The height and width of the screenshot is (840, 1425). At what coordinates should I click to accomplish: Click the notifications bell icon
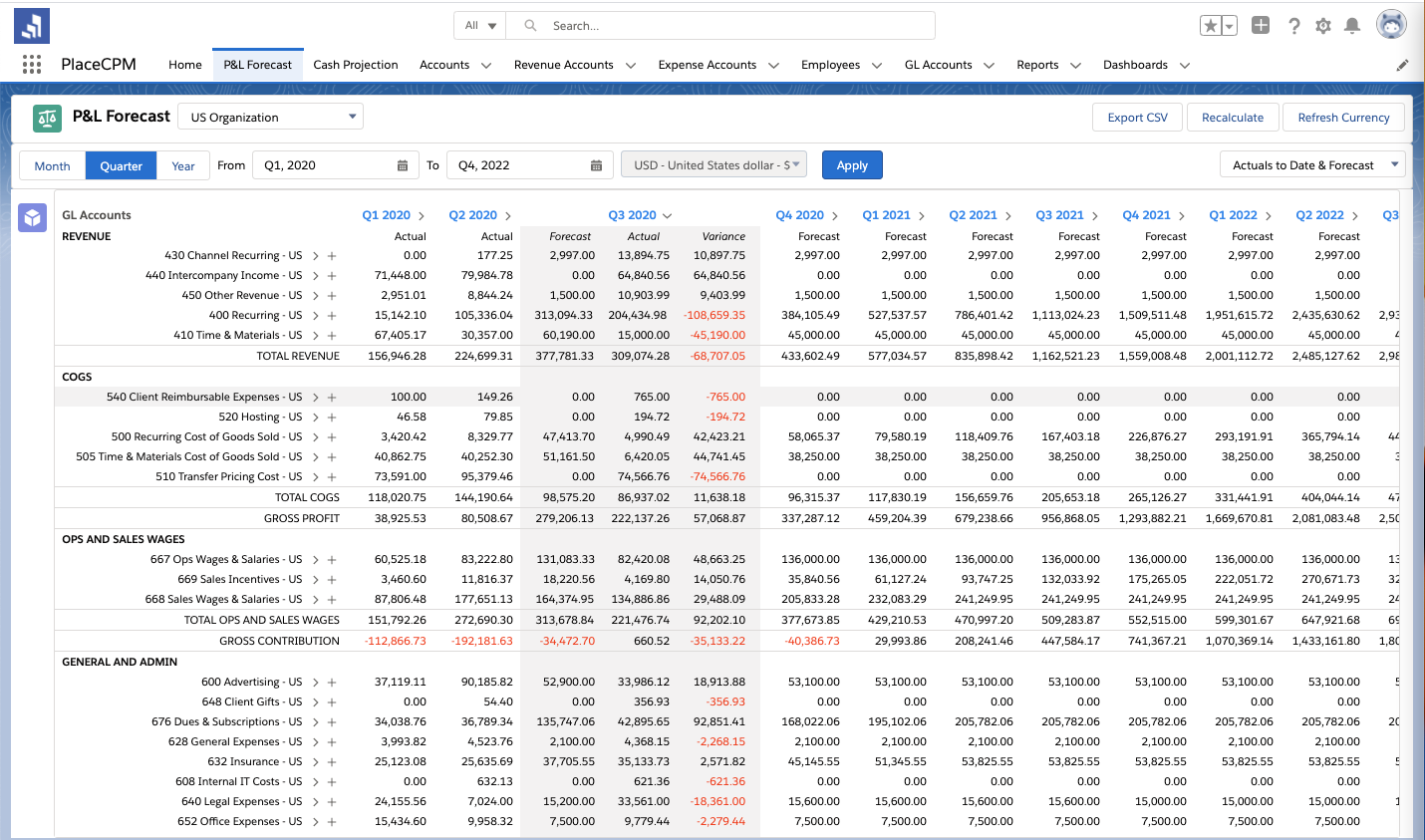tap(1352, 26)
